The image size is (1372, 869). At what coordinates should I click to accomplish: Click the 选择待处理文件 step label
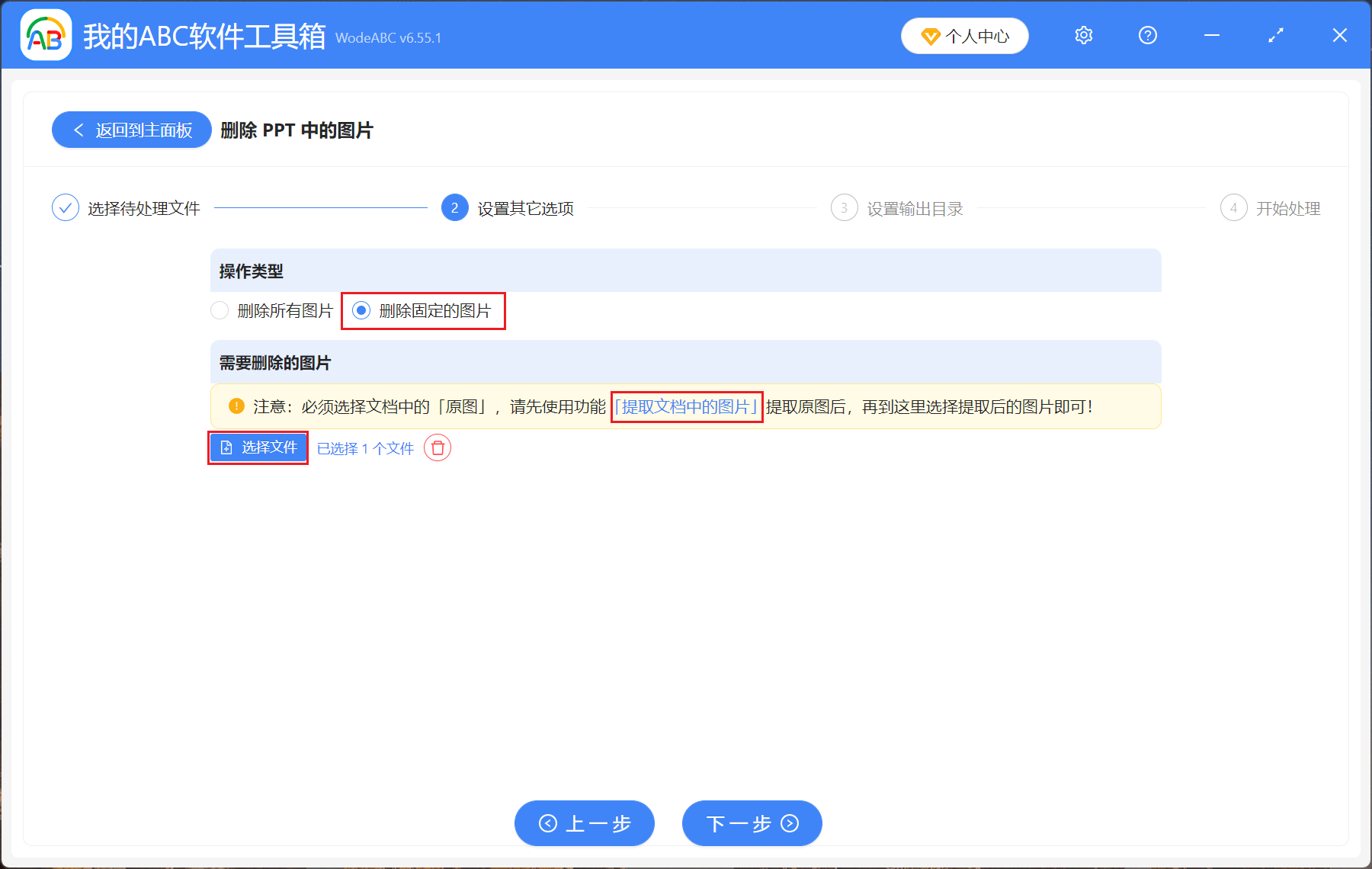[144, 207]
